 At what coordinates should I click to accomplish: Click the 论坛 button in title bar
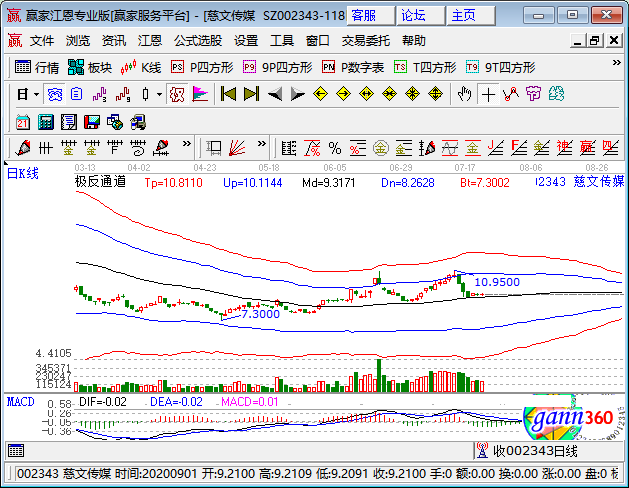(x=421, y=16)
